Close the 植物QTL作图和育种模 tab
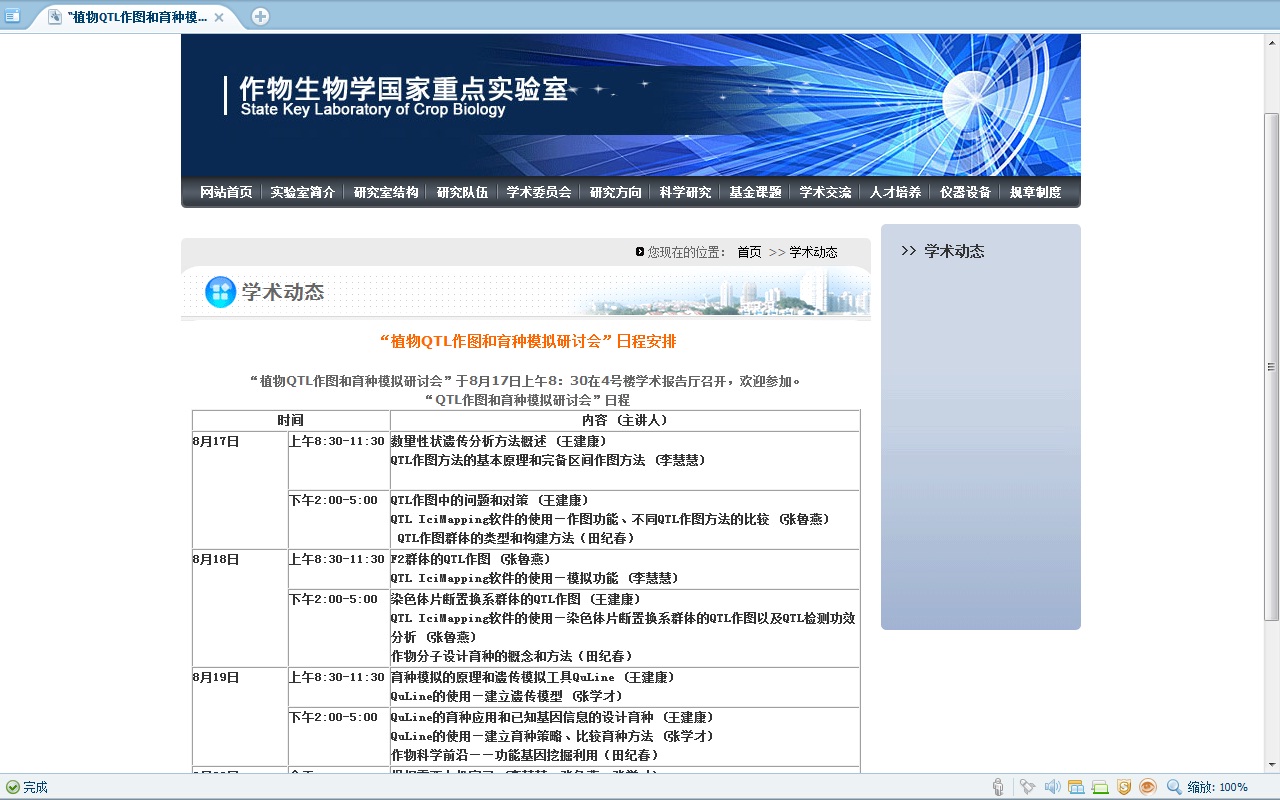Image resolution: width=1280 pixels, height=800 pixels. 219,17
